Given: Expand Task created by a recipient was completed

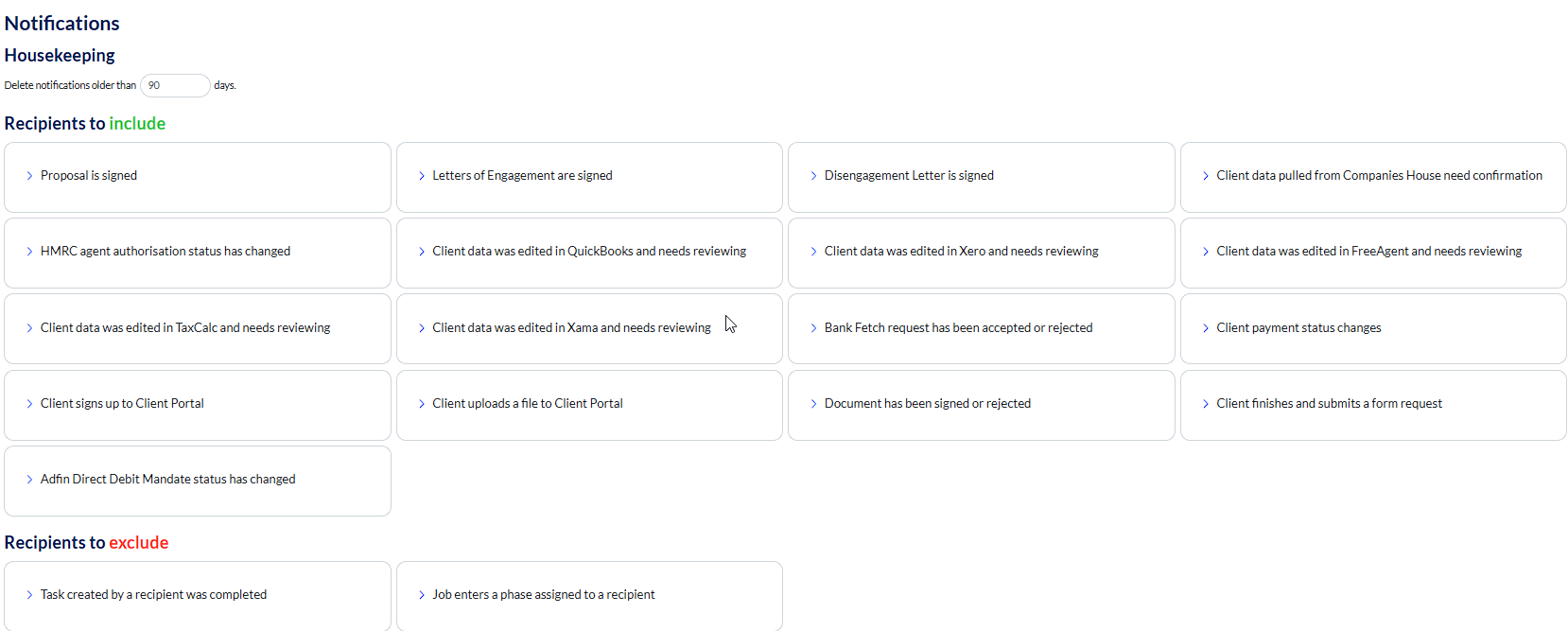Looking at the screenshot, I should [30, 595].
